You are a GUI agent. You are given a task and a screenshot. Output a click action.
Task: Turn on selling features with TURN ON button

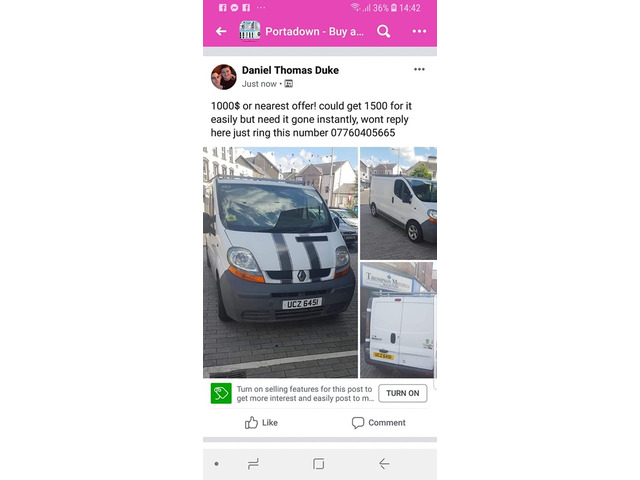402,393
